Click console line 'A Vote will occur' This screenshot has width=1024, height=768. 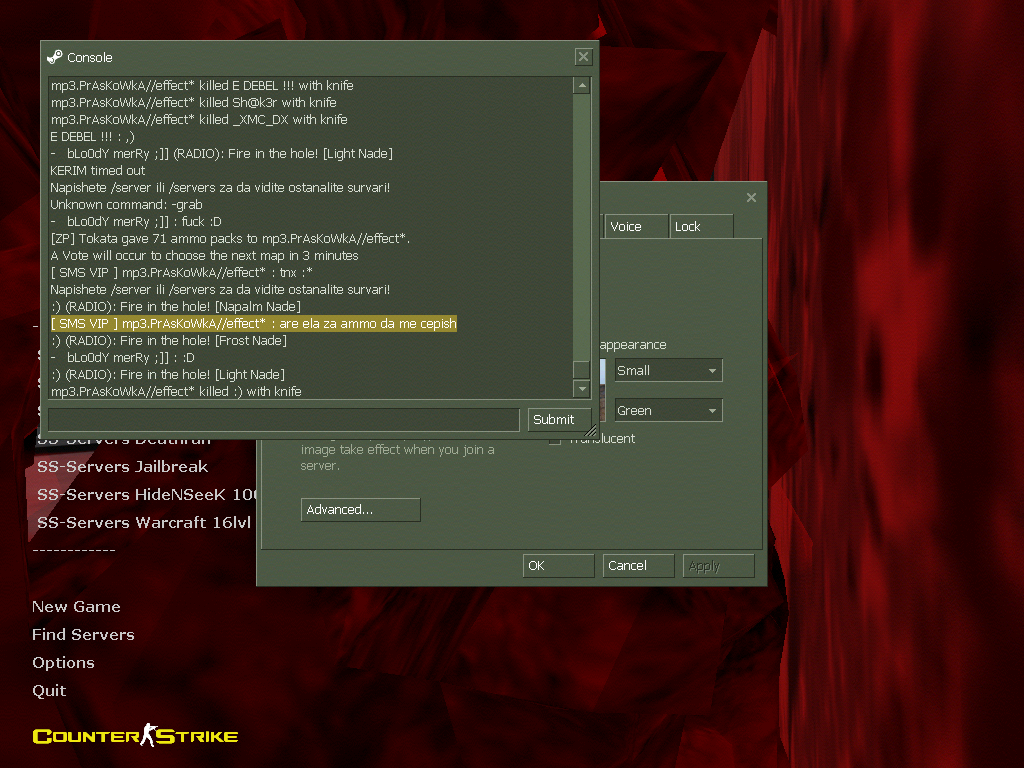click(204, 255)
